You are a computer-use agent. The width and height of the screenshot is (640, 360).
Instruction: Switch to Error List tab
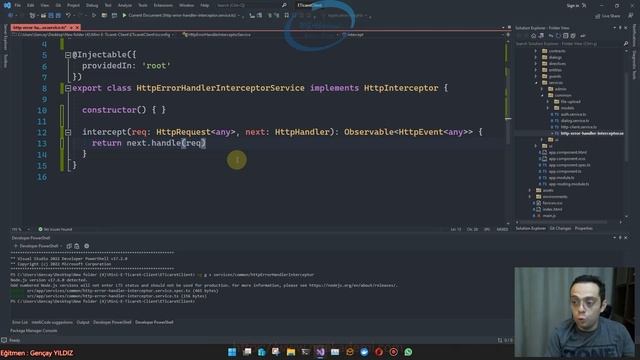point(20,322)
